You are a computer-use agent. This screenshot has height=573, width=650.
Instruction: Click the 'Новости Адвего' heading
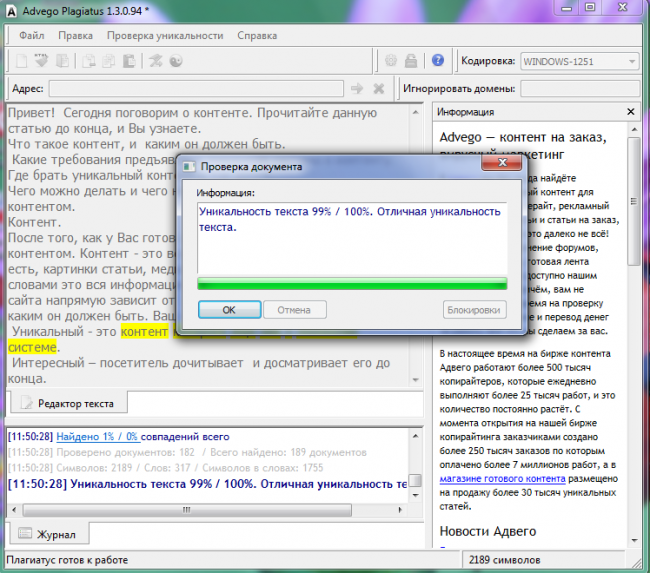488,531
